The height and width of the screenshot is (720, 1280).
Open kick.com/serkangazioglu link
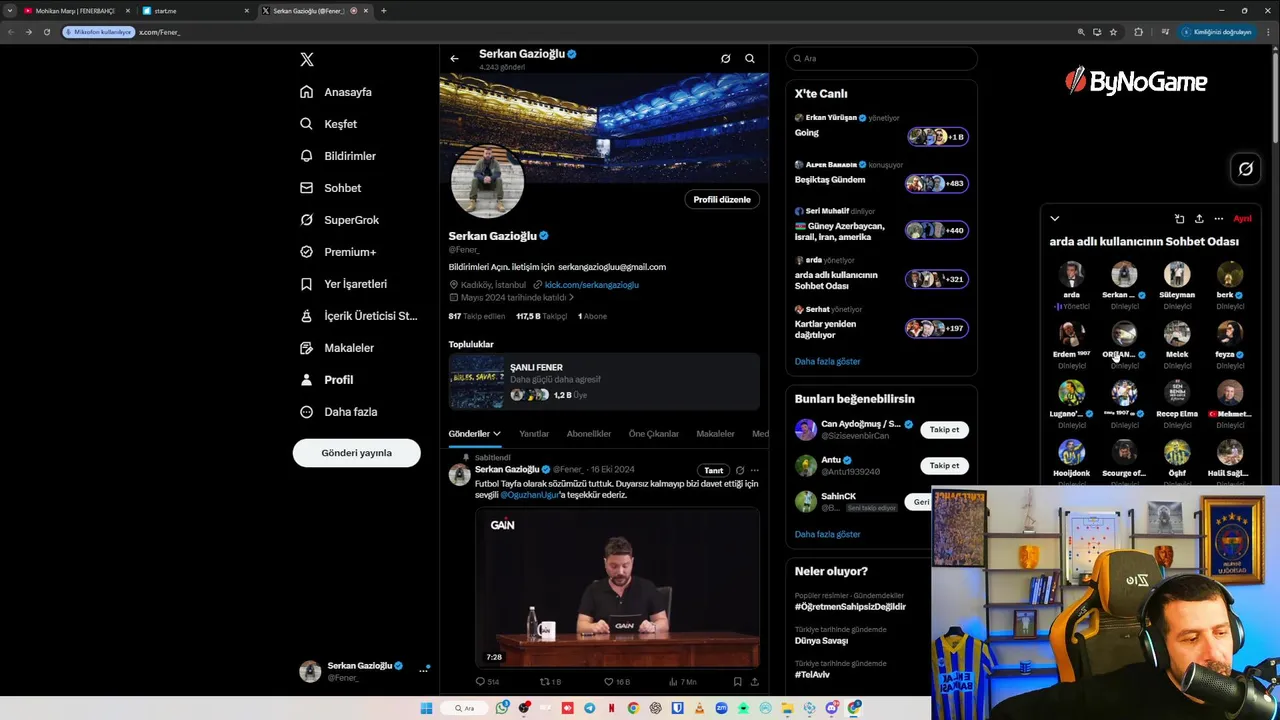[x=592, y=285]
